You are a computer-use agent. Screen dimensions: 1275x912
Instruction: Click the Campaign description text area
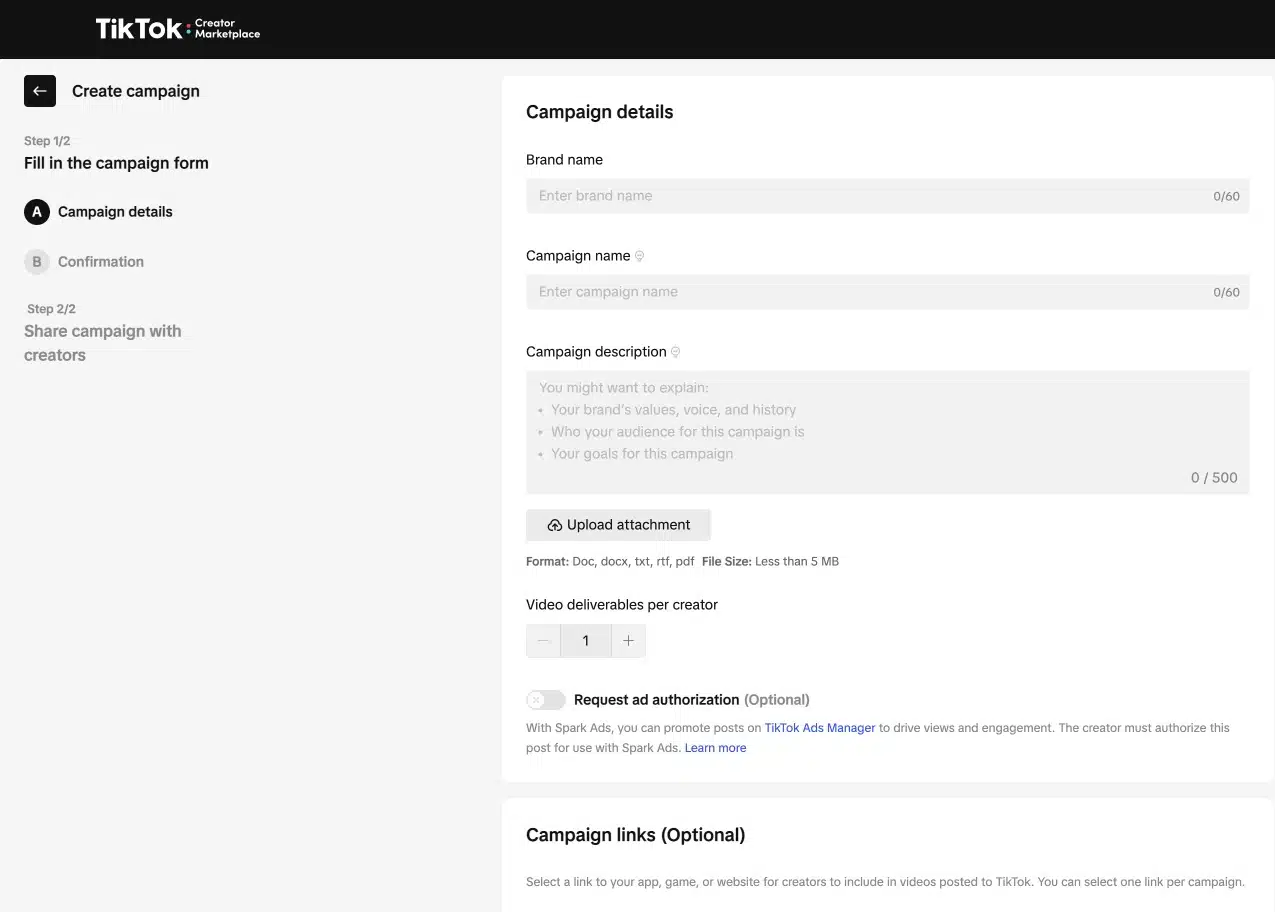click(x=886, y=432)
